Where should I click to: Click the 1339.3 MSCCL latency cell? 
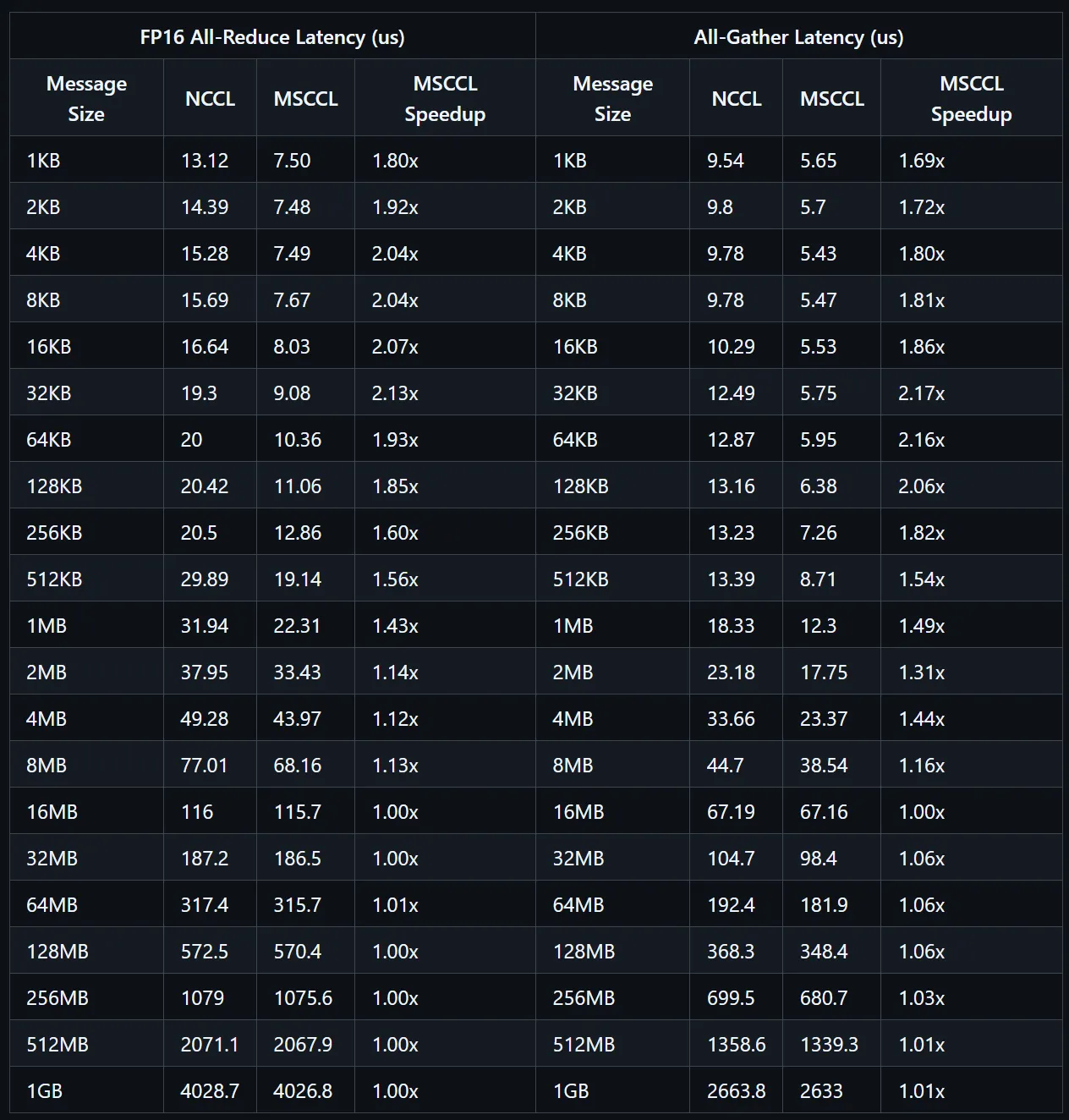(x=829, y=1045)
